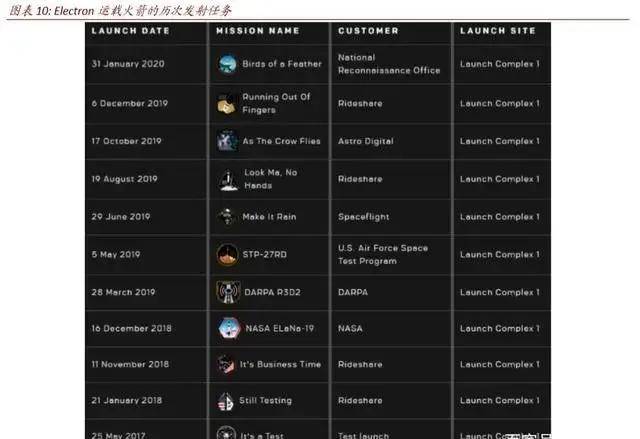Select the date 21 January 2018

click(x=127, y=401)
